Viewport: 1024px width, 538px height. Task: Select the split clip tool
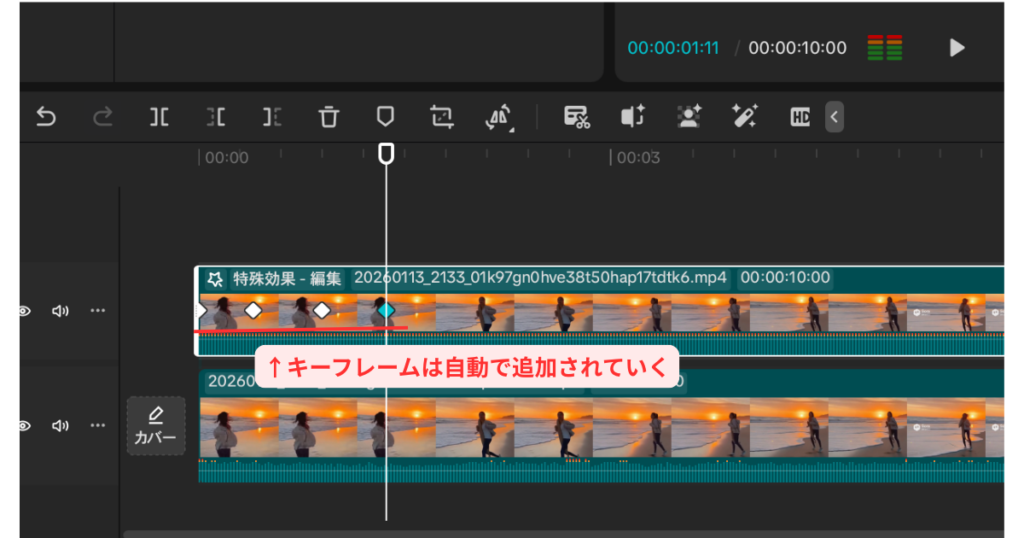point(159,117)
